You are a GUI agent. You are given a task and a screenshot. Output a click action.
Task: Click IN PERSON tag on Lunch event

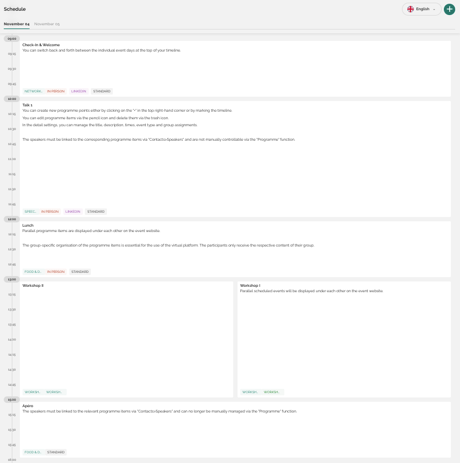[56, 272]
